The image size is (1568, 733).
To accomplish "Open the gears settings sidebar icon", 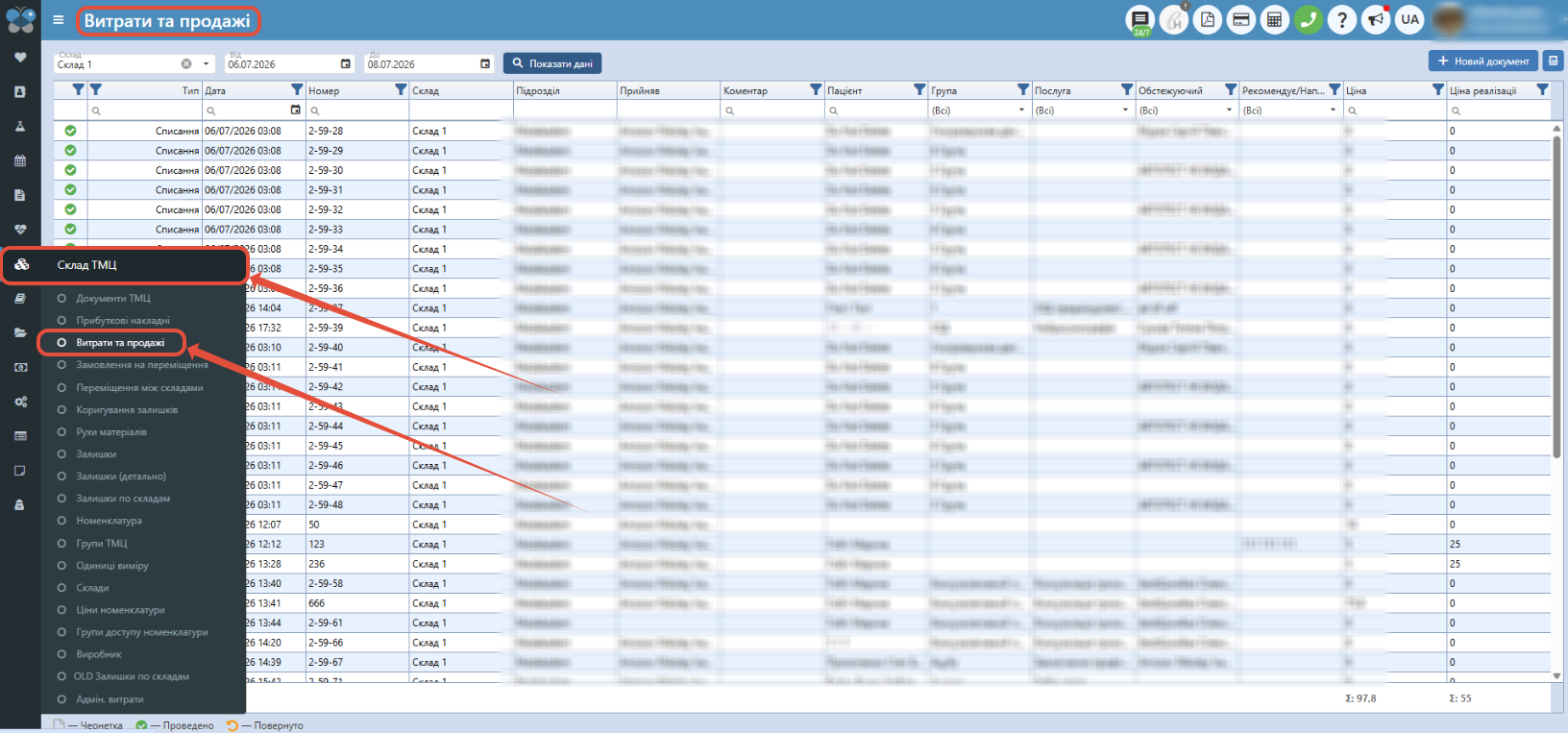I will (x=20, y=402).
